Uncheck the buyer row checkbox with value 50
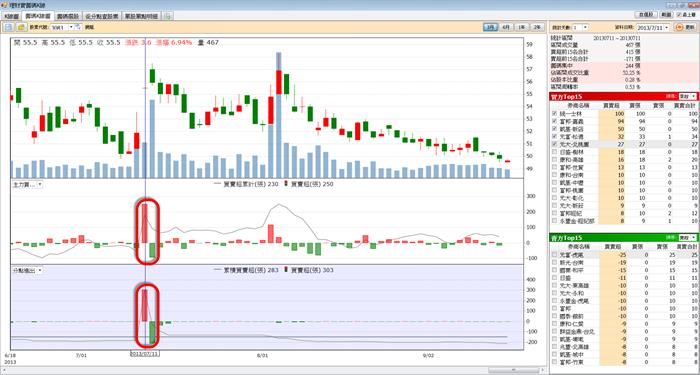 pyautogui.click(x=554, y=129)
